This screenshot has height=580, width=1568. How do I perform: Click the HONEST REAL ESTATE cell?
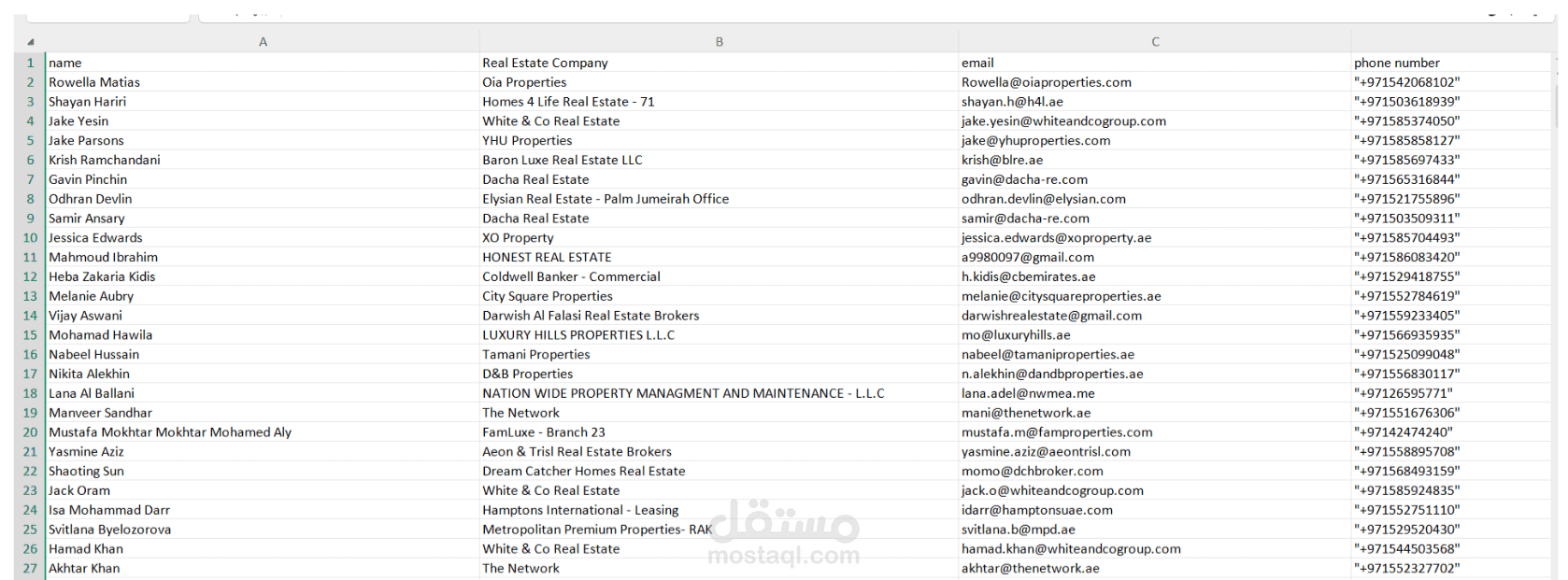pyautogui.click(x=719, y=257)
